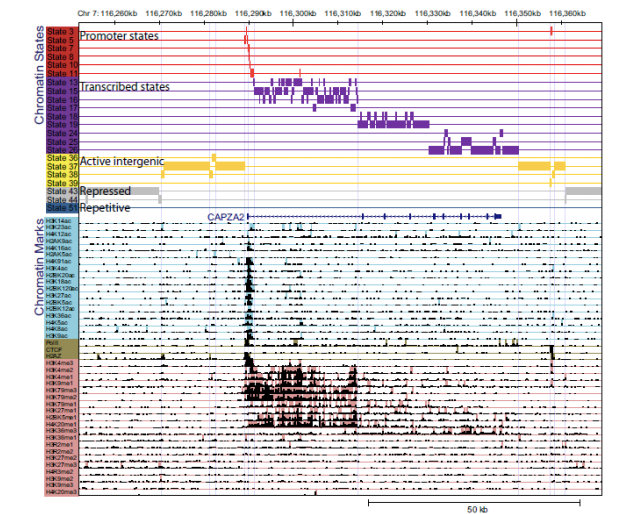Image resolution: width=627 pixels, height=514 pixels.
Task: Select the H3K36me3 track label
Action: (x=62, y=431)
